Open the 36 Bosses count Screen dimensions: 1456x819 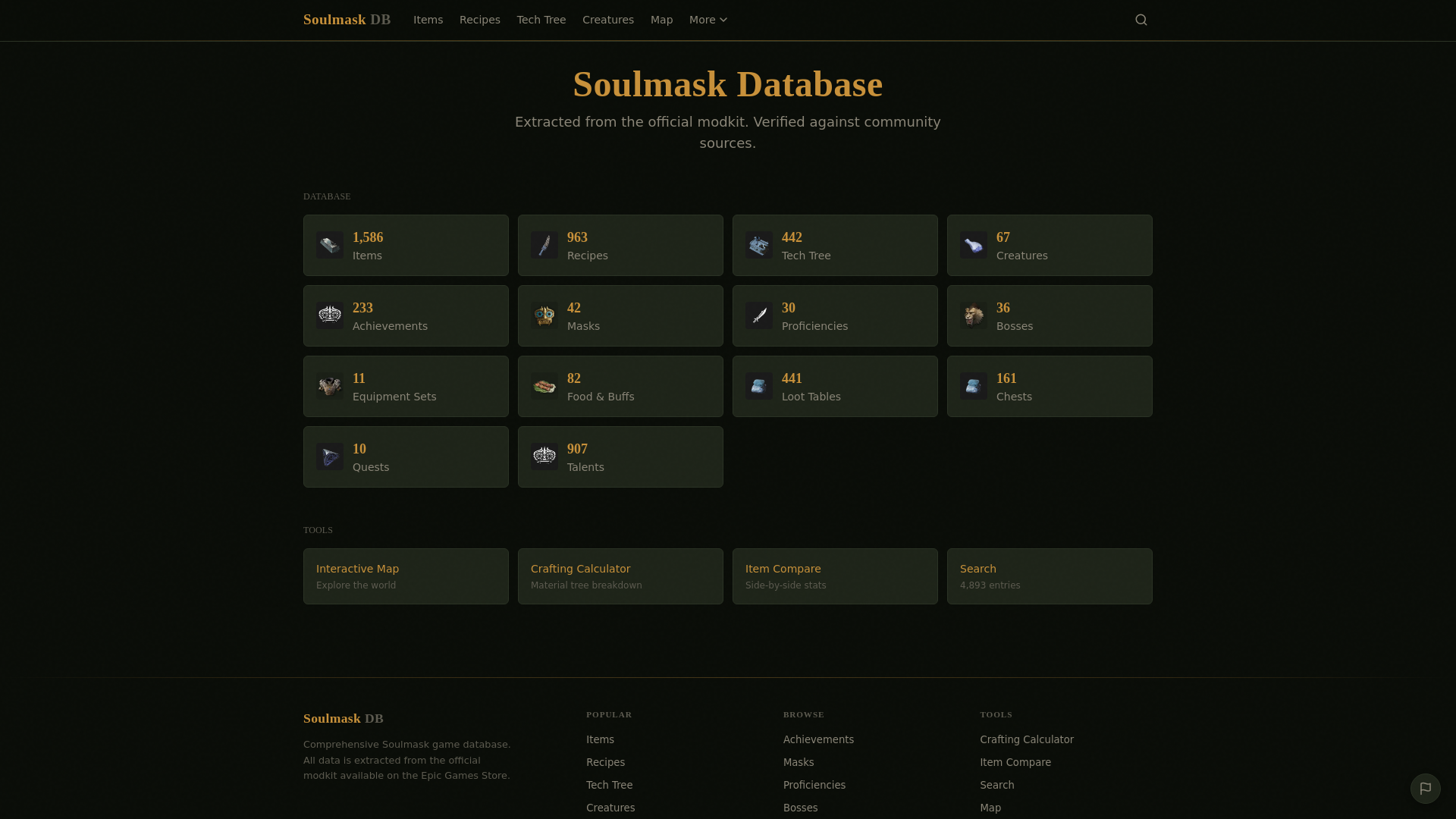(x=1003, y=308)
